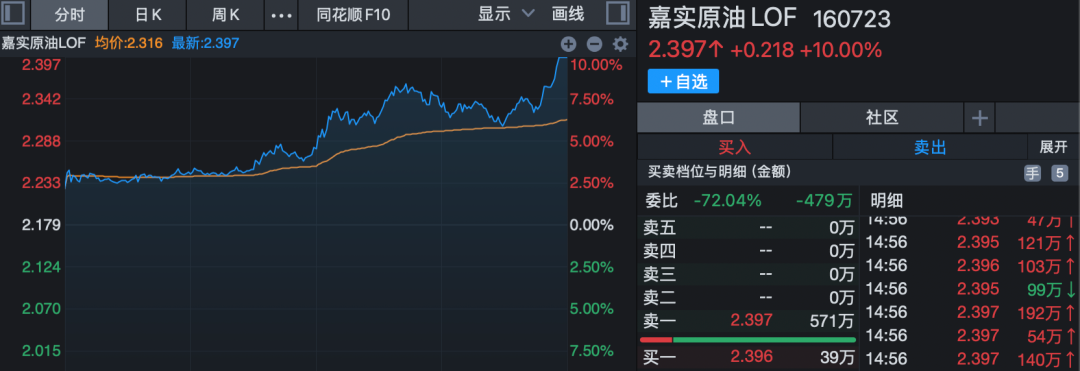Click the stock name 嘉实原油LOF title
This screenshot has height=371, width=1080.
click(x=722, y=18)
